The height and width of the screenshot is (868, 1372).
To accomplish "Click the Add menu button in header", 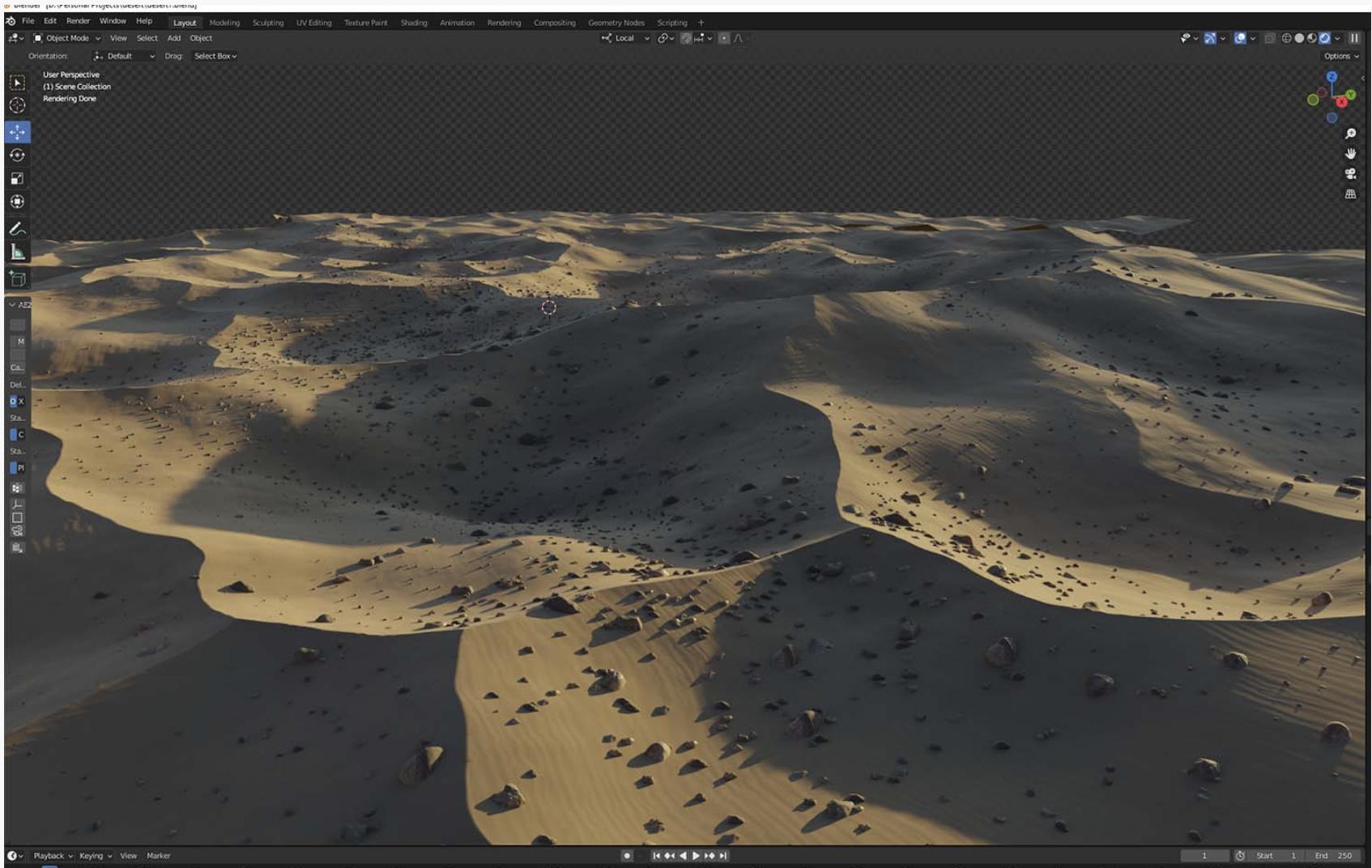I will [x=173, y=38].
